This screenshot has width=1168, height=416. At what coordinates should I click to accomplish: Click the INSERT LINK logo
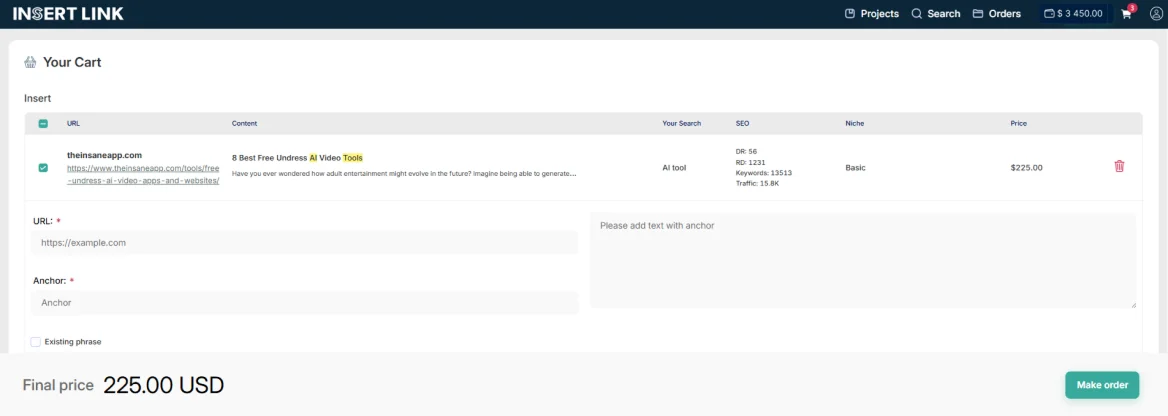68,14
